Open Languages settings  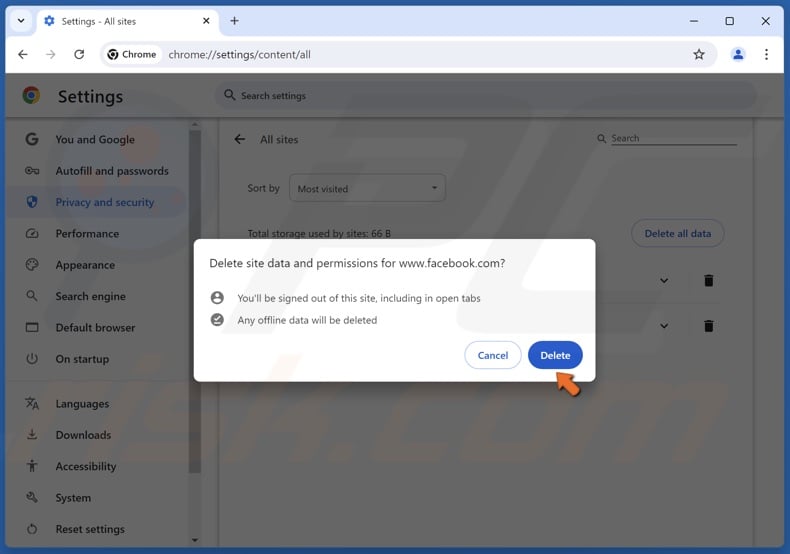(x=97, y=404)
